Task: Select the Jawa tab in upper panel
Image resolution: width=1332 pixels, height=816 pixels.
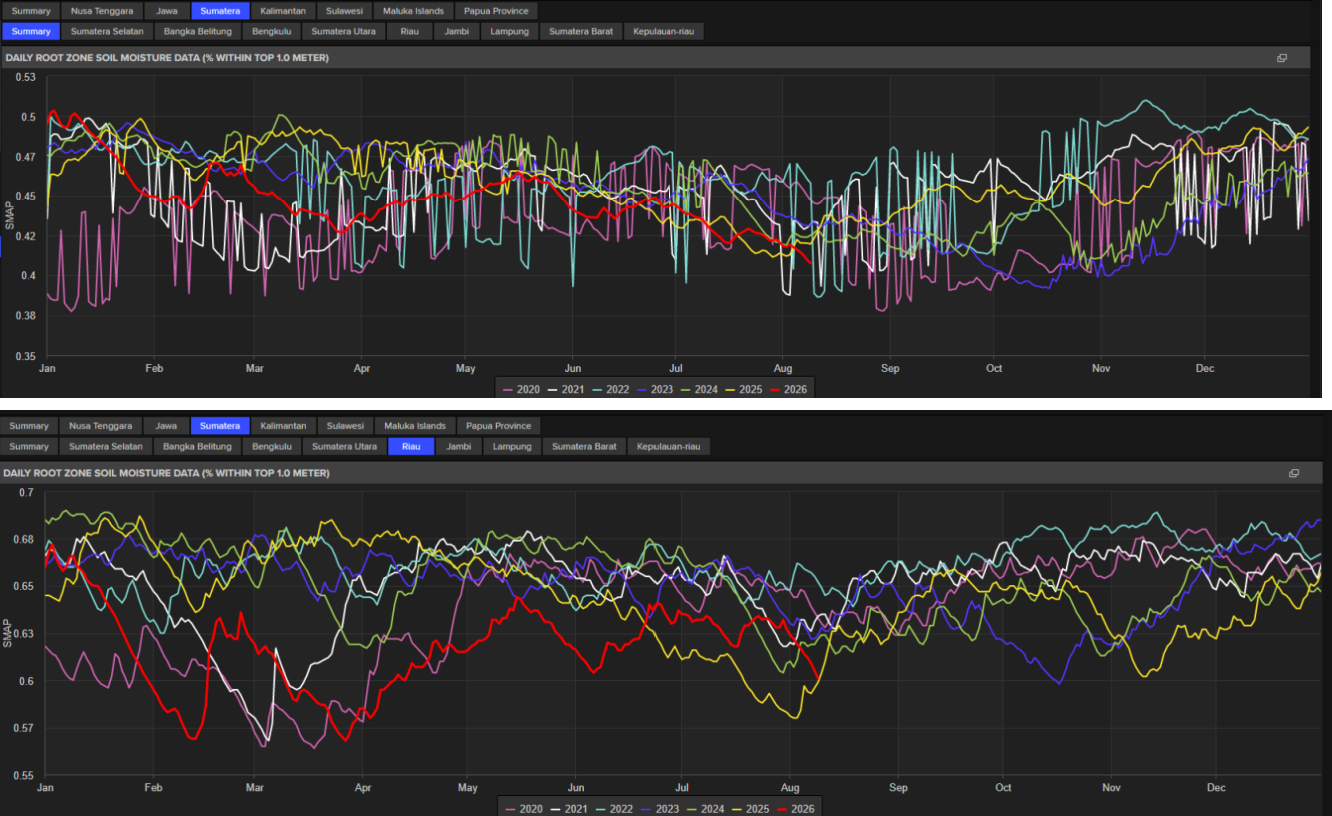Action: click(x=167, y=11)
